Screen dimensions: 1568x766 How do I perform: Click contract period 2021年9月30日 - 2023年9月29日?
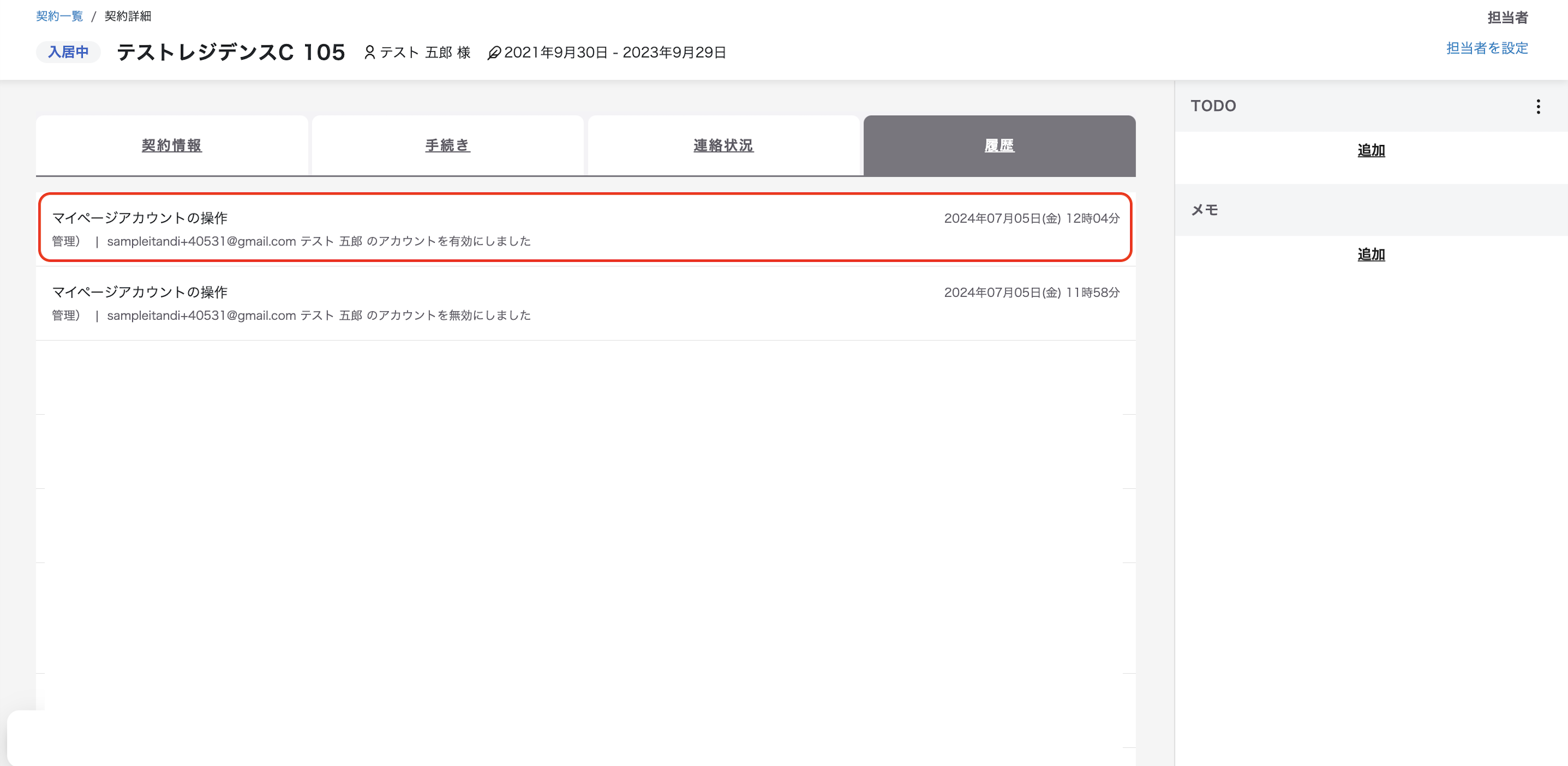(615, 53)
